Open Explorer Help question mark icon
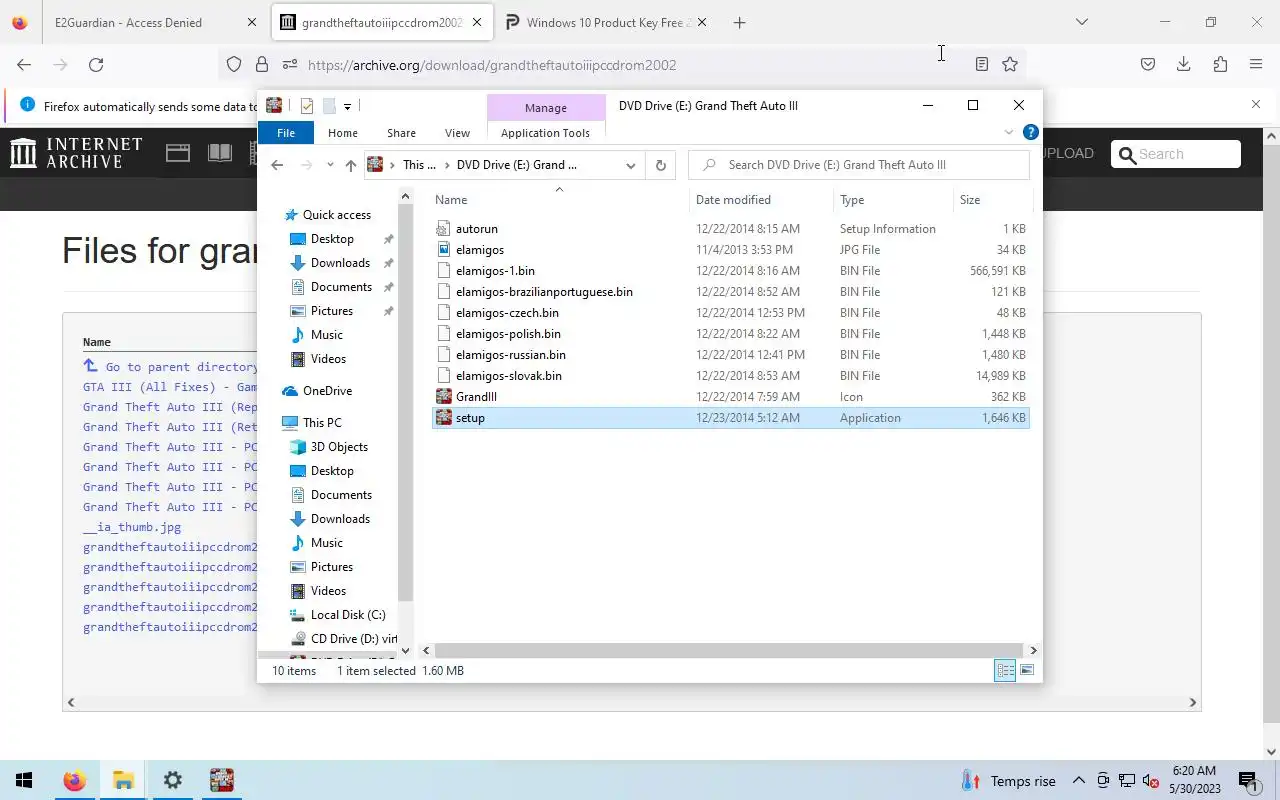Image resolution: width=1280 pixels, height=800 pixels. (x=1030, y=132)
